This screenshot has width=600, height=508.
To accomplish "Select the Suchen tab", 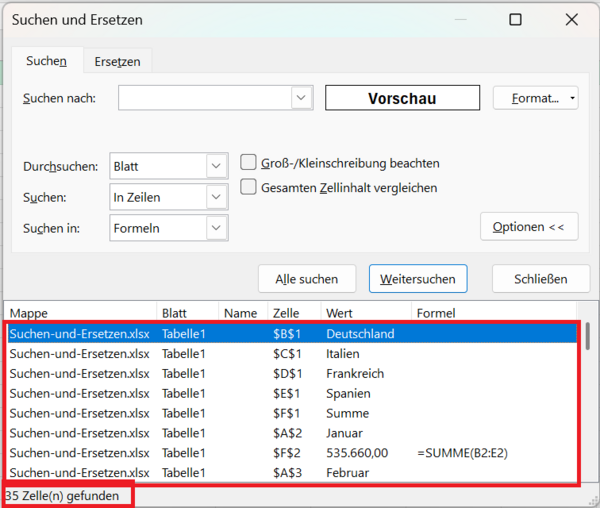I will click(x=46, y=62).
